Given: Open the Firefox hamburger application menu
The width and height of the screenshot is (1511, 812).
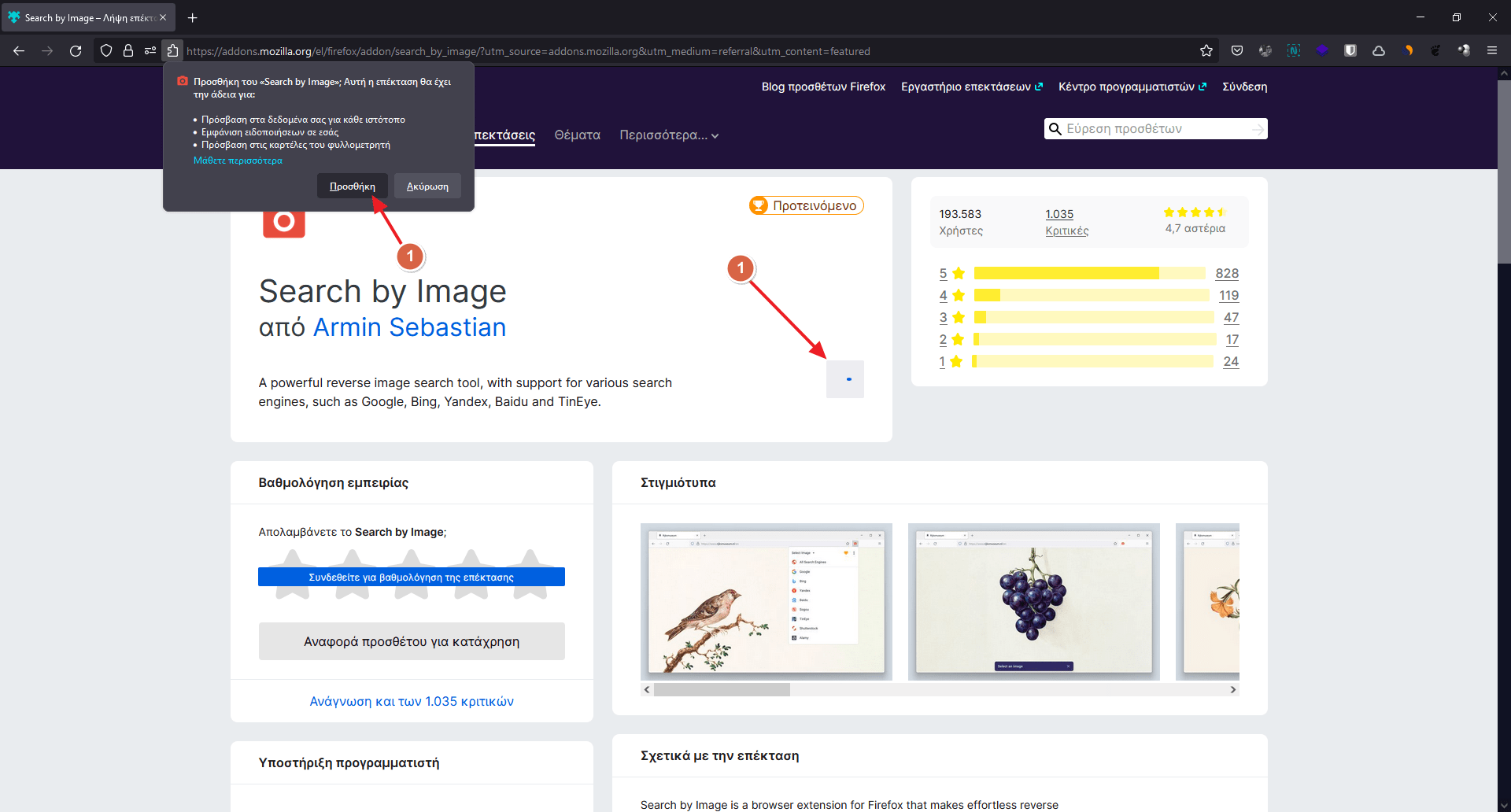Looking at the screenshot, I should click(x=1492, y=50).
